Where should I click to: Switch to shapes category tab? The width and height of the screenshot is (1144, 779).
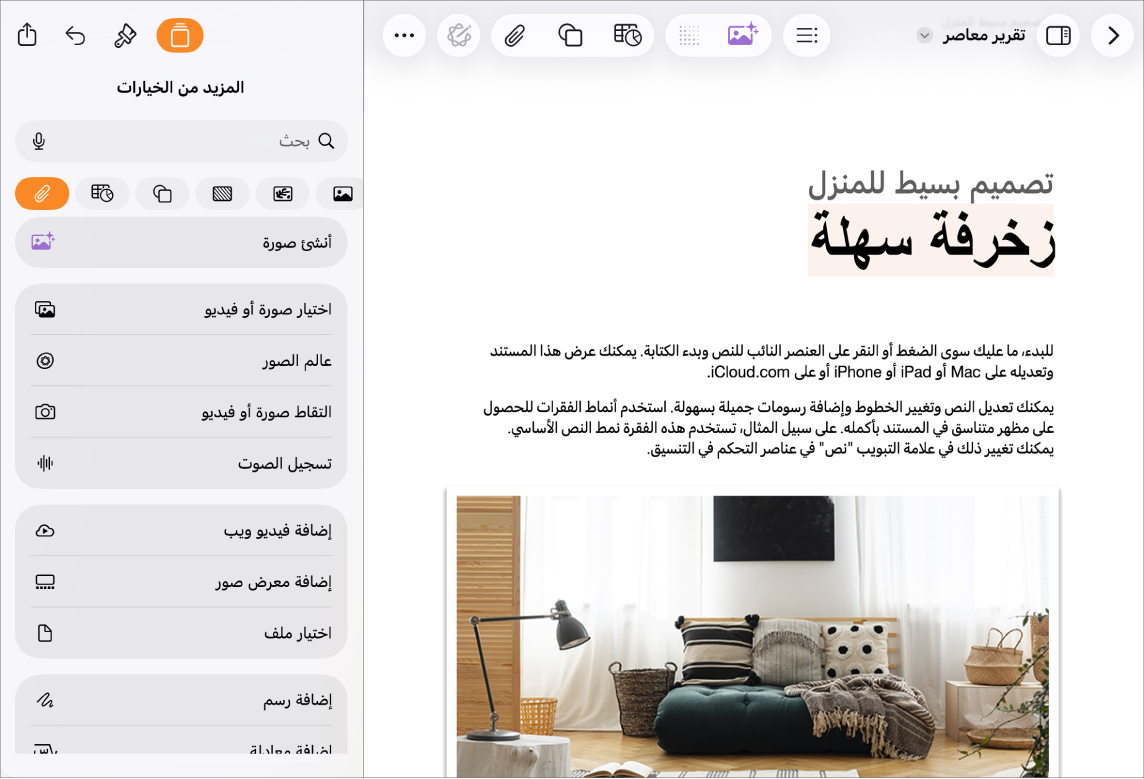coord(162,193)
